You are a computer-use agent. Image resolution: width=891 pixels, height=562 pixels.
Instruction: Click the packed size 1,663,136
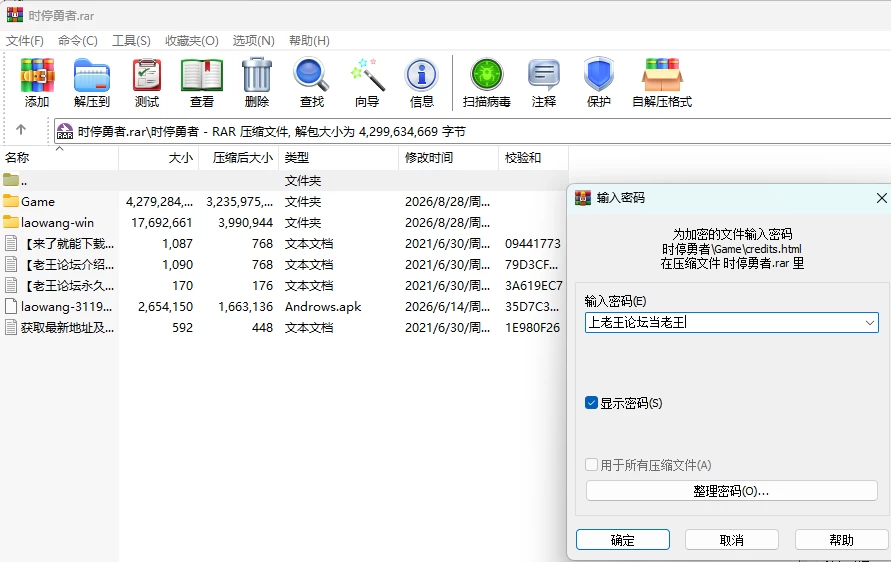(245, 307)
